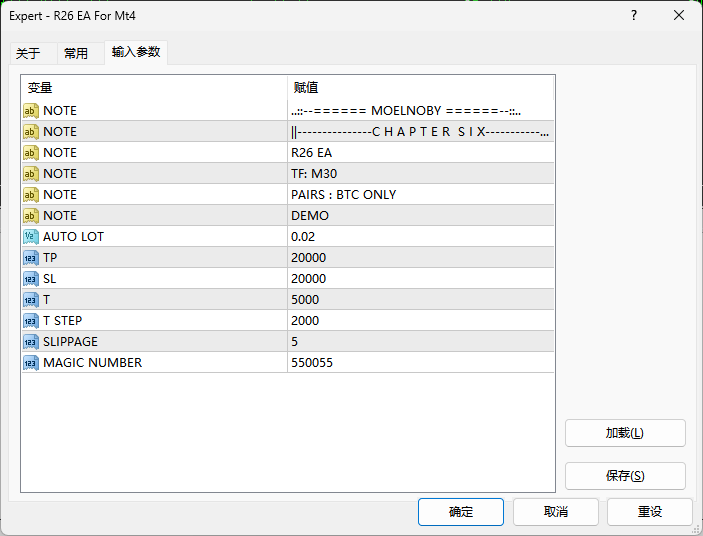Select the 输入参数 tab
This screenshot has width=703, height=536.
[x=136, y=53]
